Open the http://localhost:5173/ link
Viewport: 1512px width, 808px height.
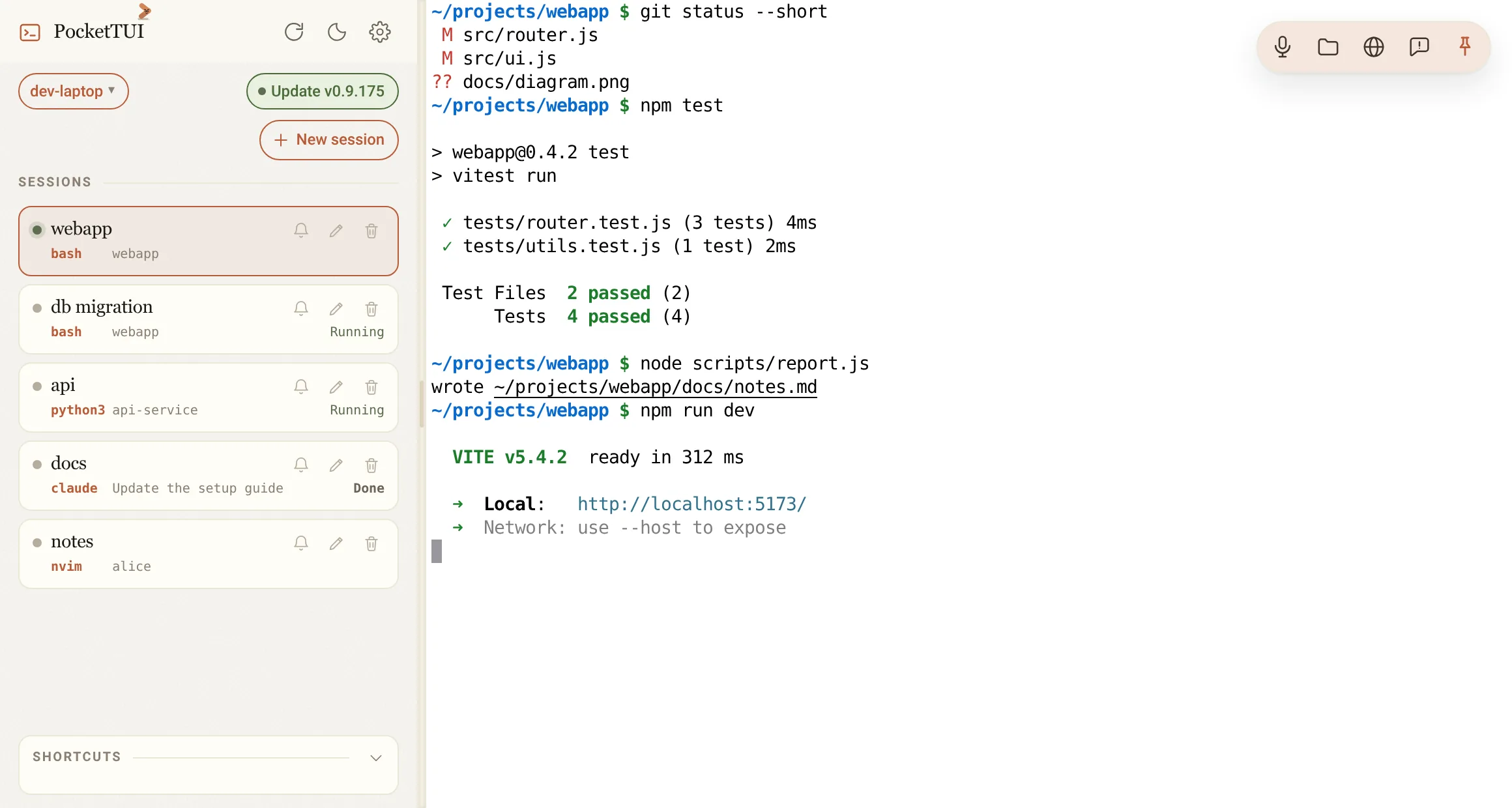691,504
